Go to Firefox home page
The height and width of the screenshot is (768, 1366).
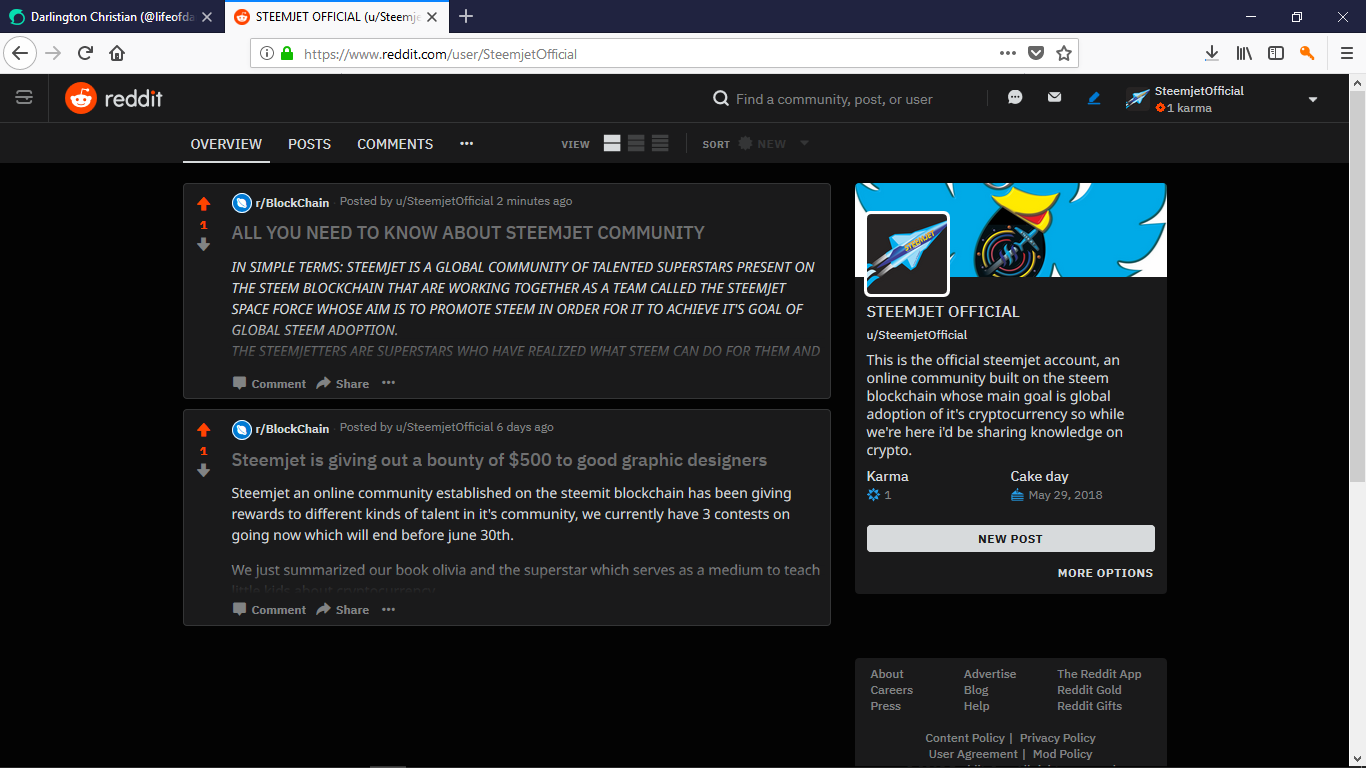[x=117, y=53]
